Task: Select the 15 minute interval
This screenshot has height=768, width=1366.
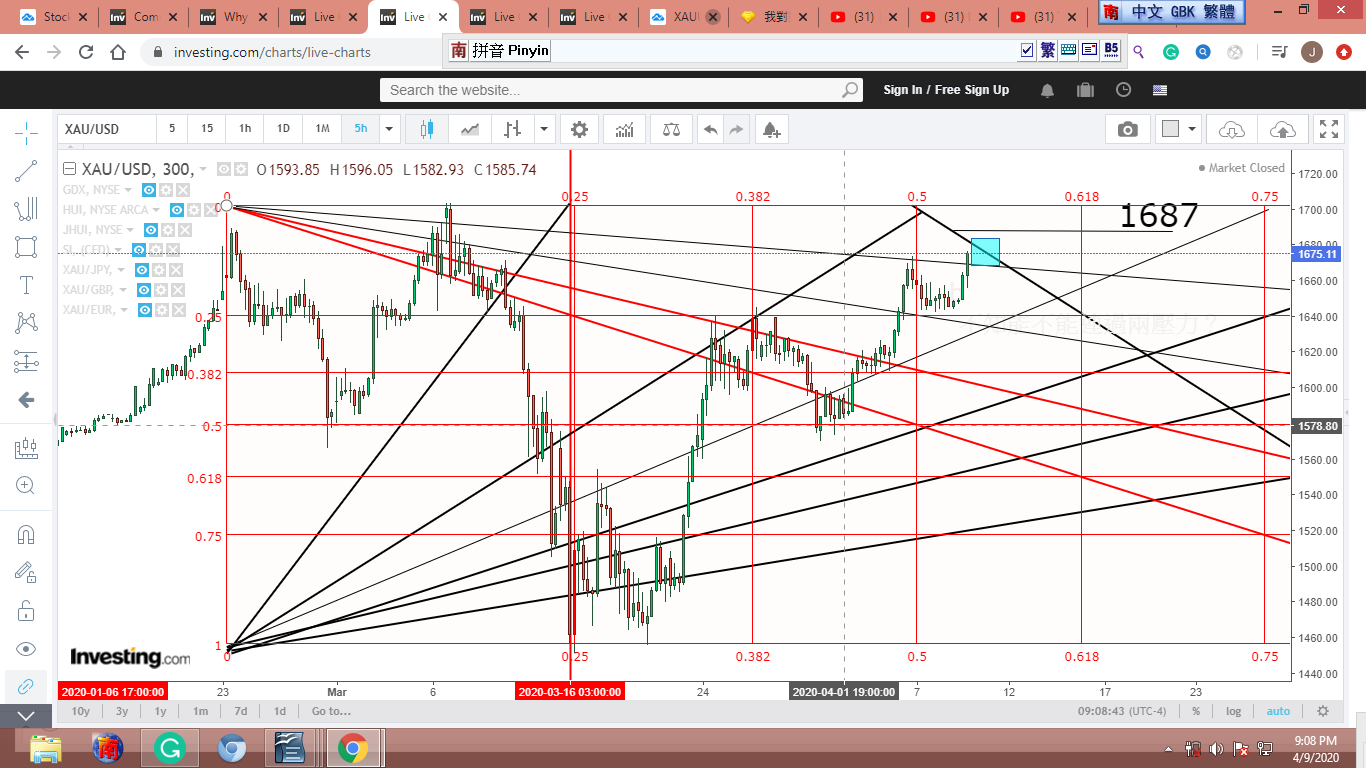Action: click(207, 129)
